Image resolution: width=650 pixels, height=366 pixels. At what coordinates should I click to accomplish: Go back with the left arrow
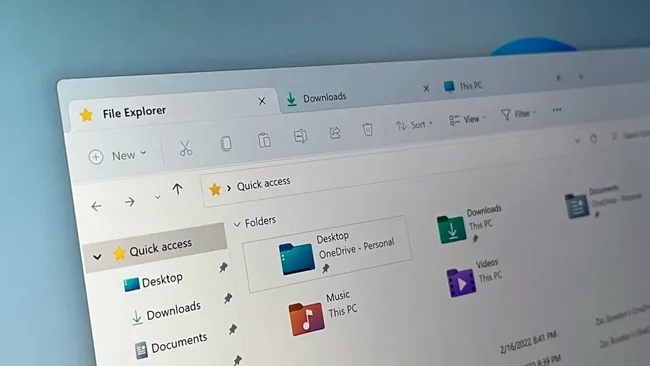96,206
